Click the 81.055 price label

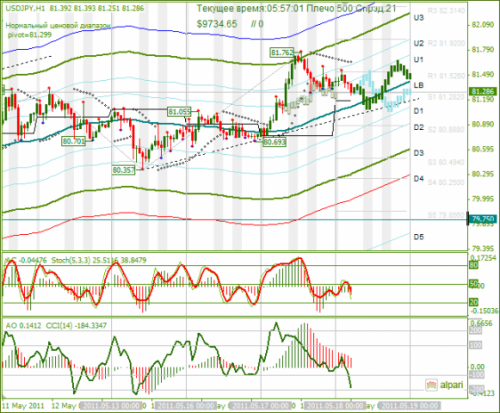(179, 112)
